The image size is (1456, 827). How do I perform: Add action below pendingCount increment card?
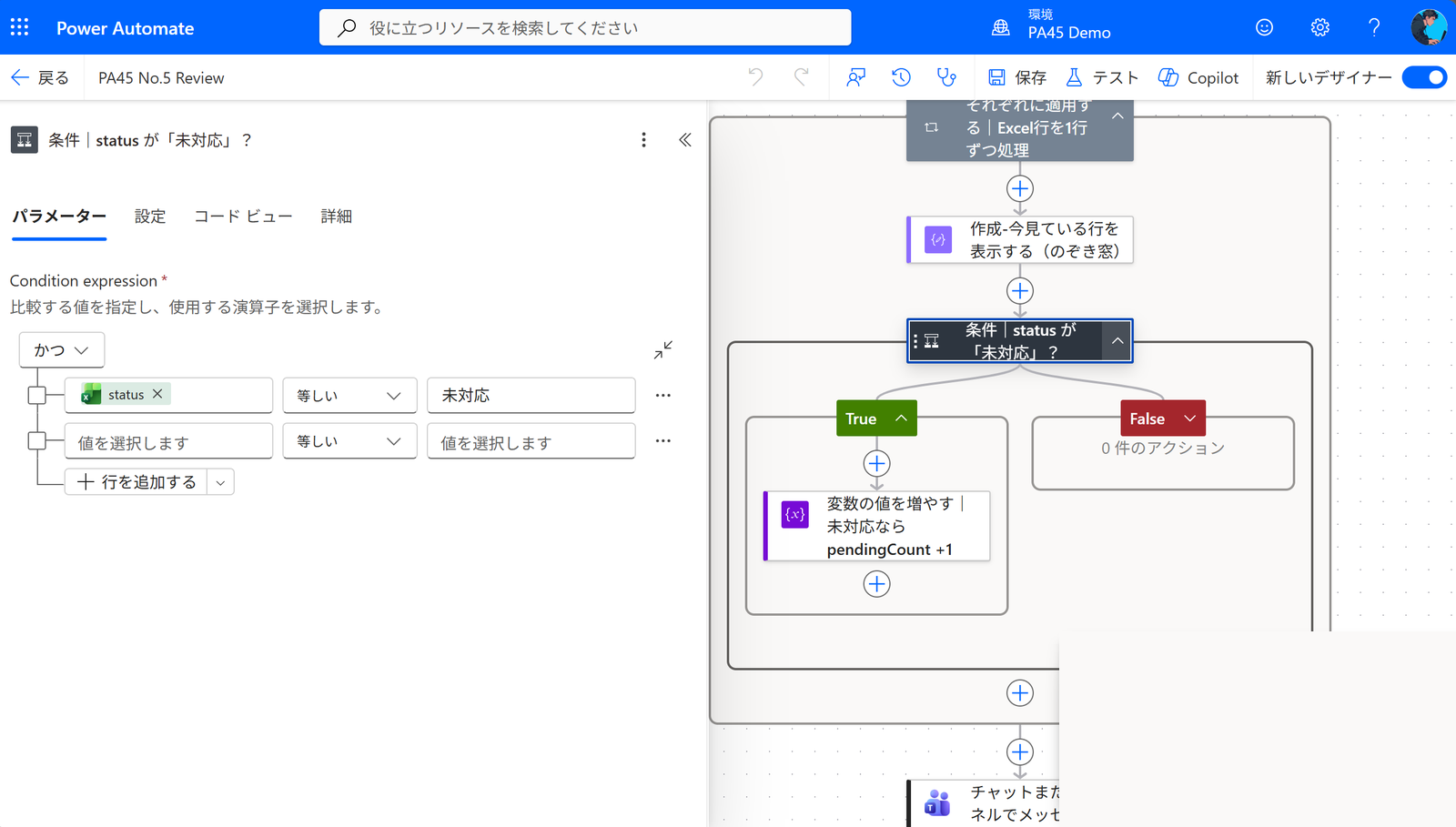(876, 583)
